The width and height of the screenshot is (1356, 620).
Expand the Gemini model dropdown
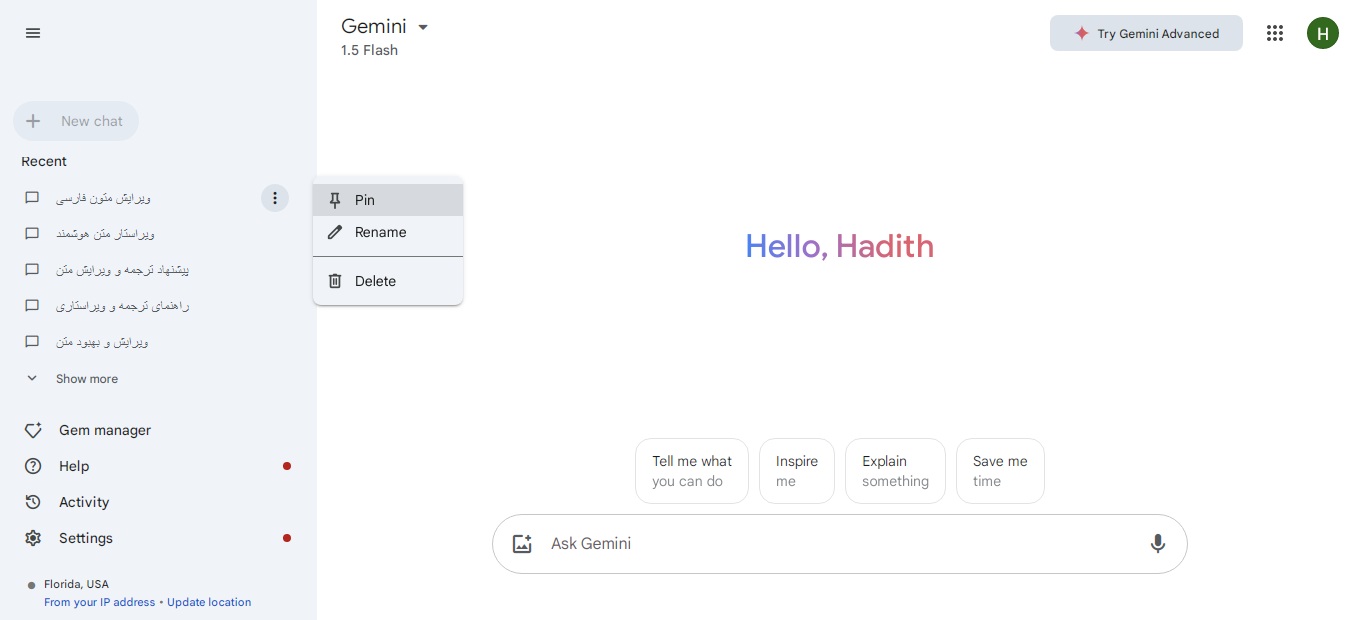(x=423, y=27)
